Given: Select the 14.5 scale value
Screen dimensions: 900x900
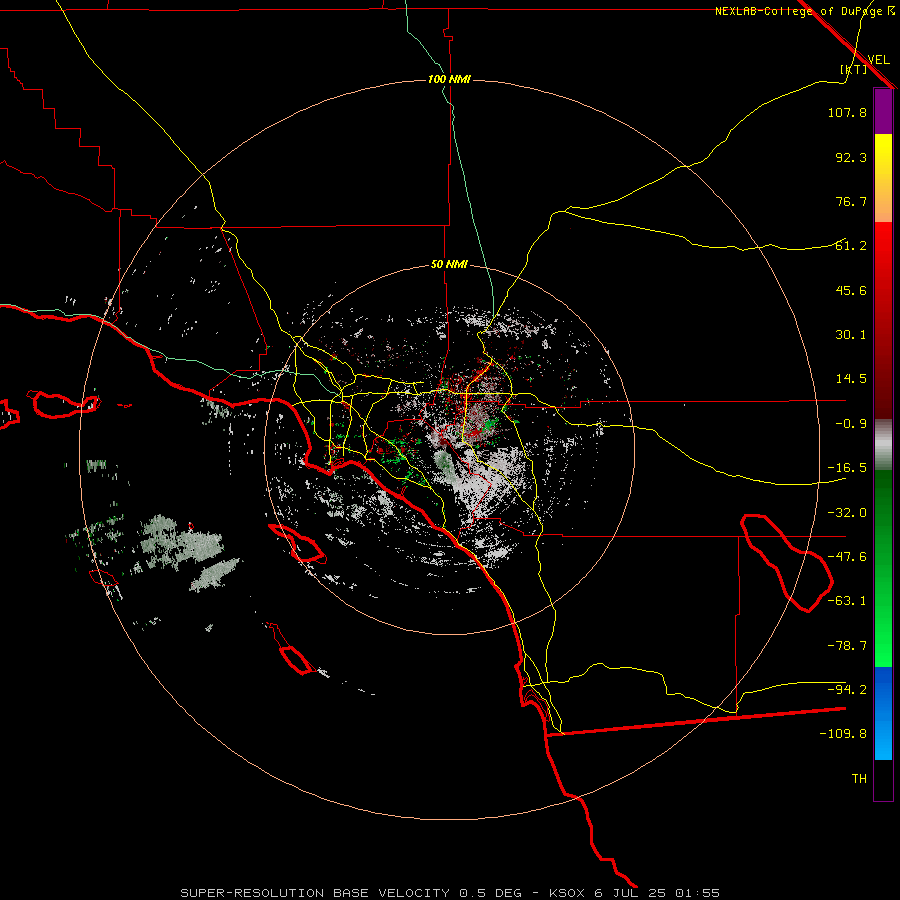Looking at the screenshot, I should coord(851,379).
